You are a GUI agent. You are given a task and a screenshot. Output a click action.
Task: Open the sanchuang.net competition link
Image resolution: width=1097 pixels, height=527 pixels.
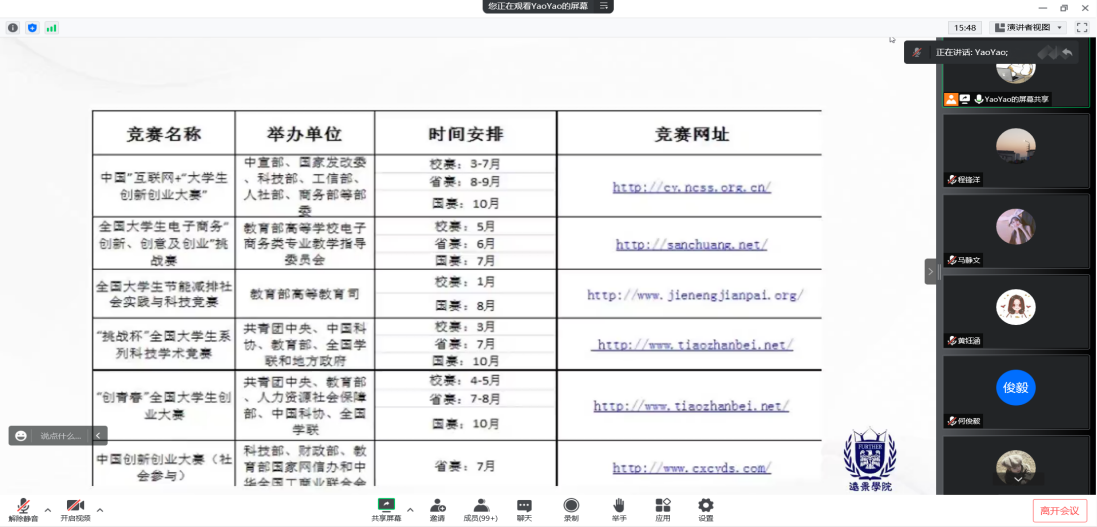(691, 244)
